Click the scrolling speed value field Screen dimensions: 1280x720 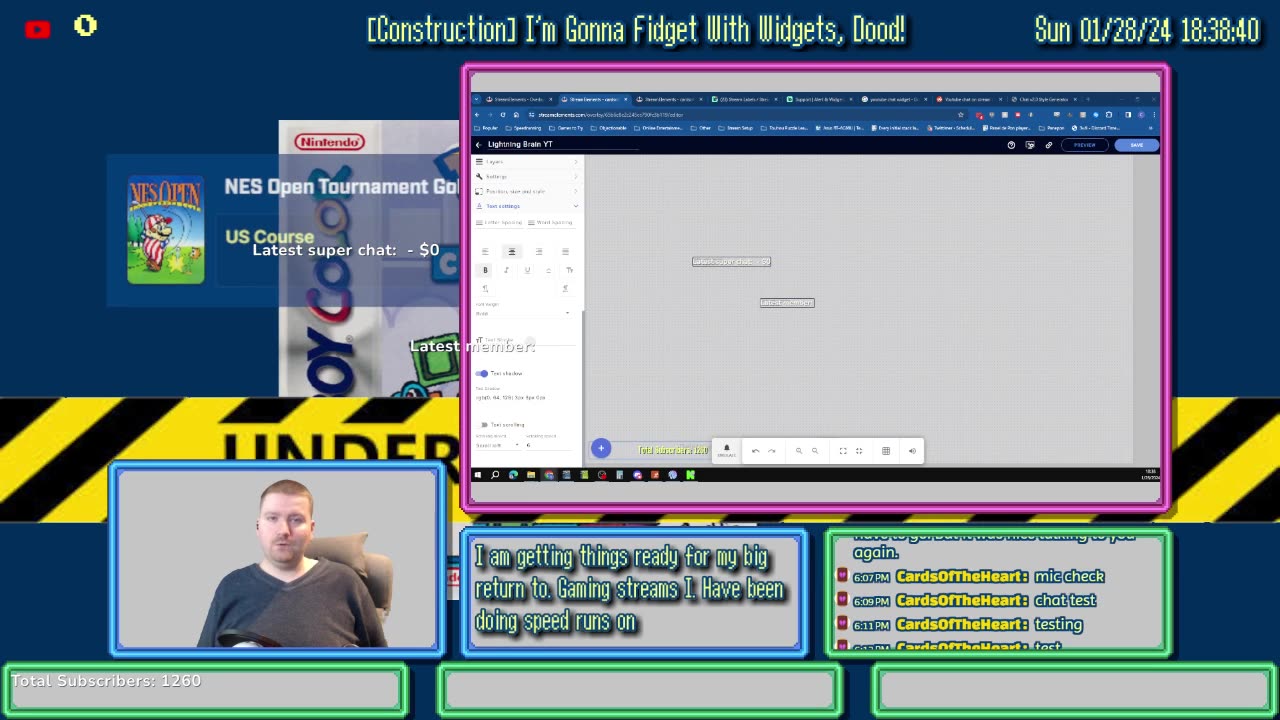[x=548, y=445]
